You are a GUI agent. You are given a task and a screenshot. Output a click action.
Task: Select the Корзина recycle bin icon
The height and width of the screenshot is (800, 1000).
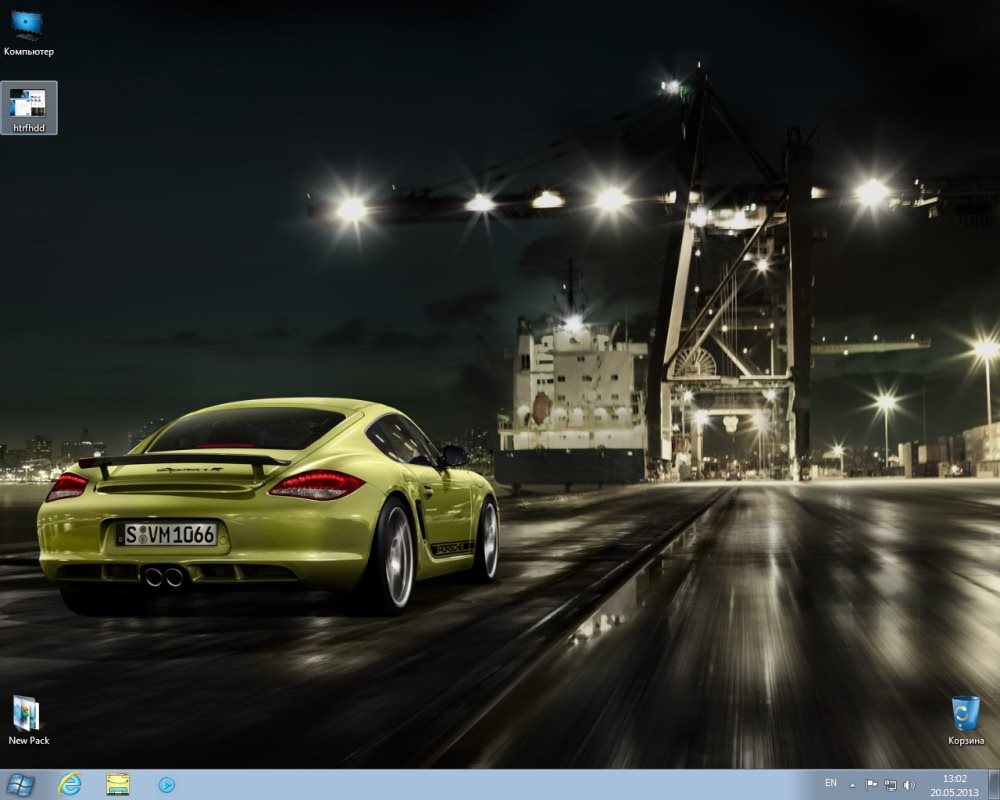[966, 713]
